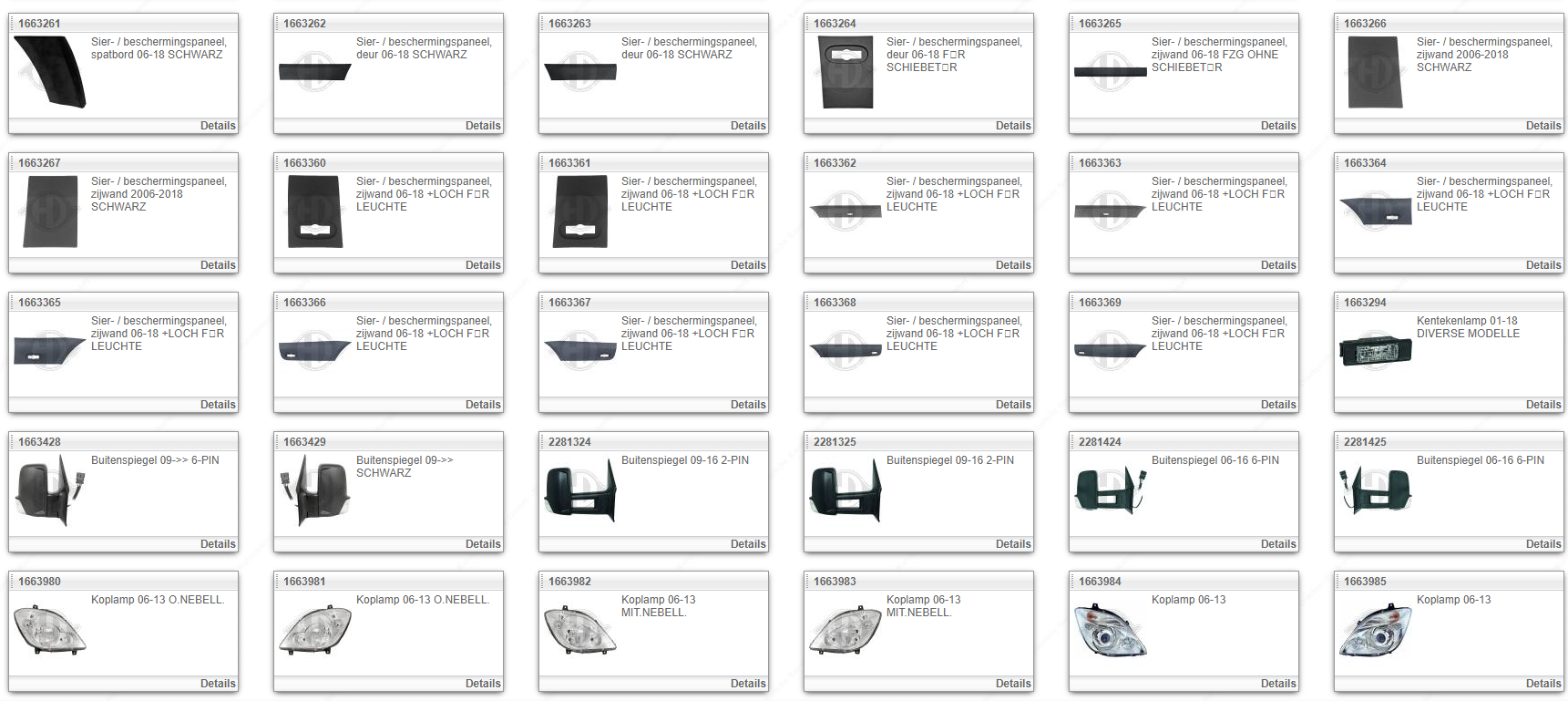The image size is (1568, 701).
Task: Click the 1663367 side panel image
Action: coord(580,351)
